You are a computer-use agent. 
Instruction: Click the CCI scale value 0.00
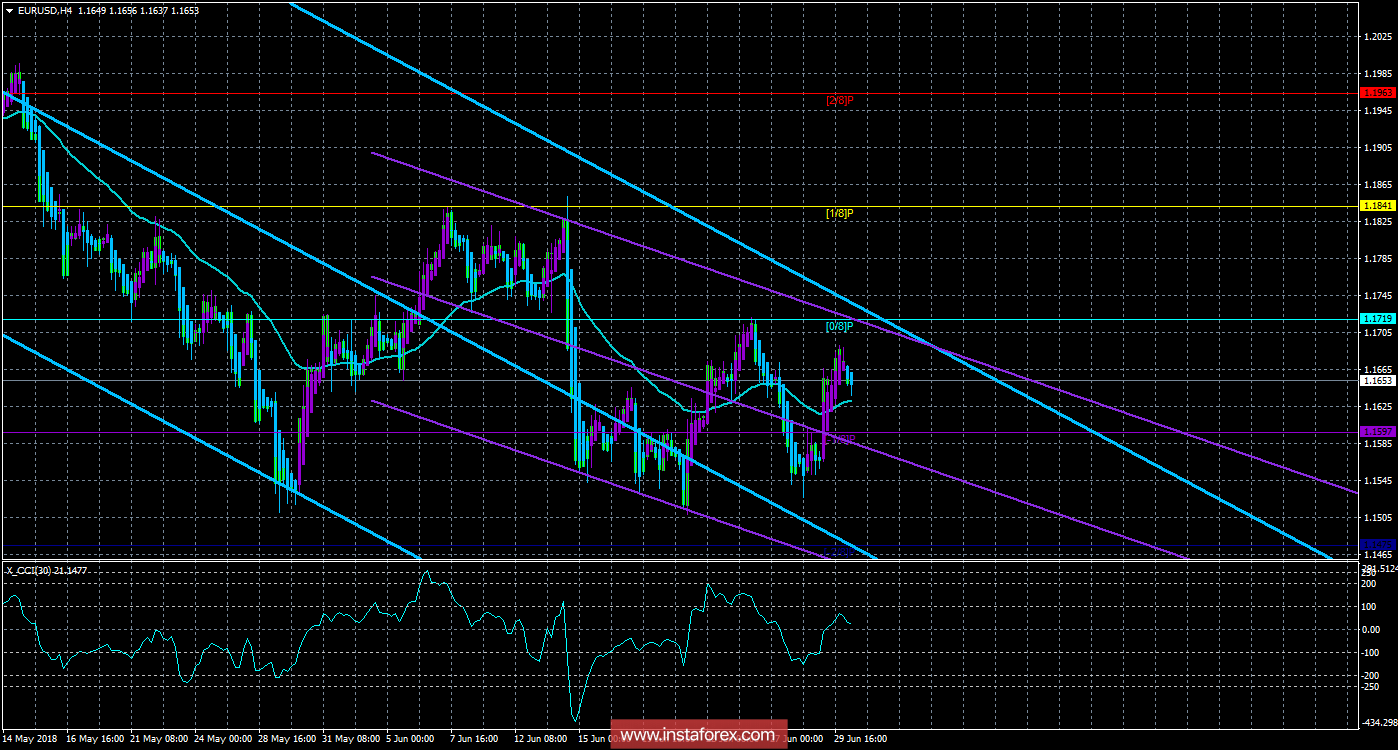tap(1373, 629)
